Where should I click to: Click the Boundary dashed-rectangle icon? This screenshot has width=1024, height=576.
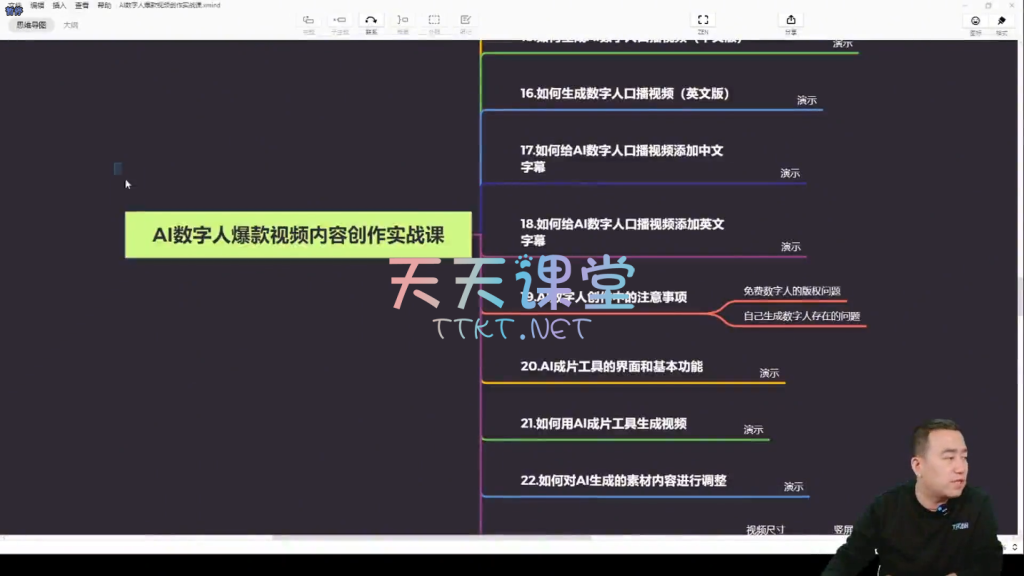tap(434, 21)
